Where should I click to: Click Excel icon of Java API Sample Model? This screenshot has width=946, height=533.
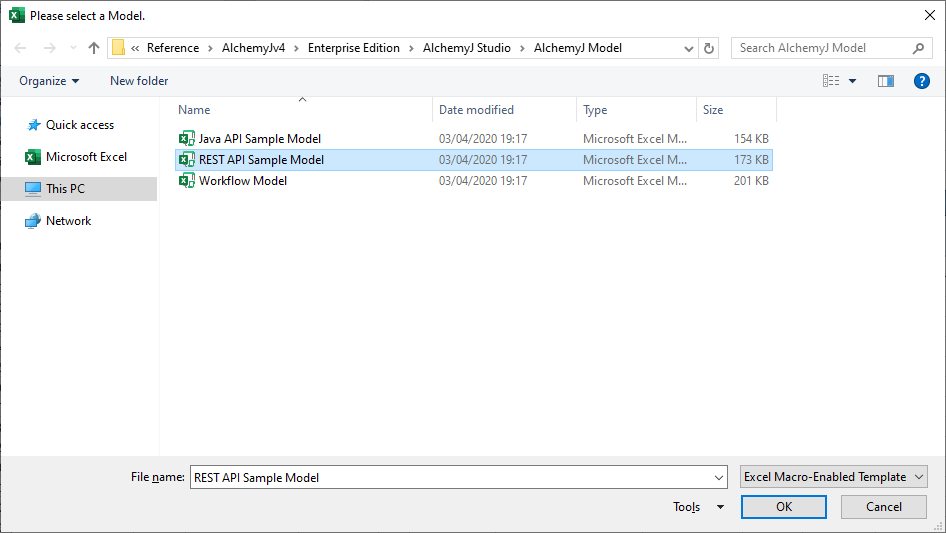[x=187, y=138]
